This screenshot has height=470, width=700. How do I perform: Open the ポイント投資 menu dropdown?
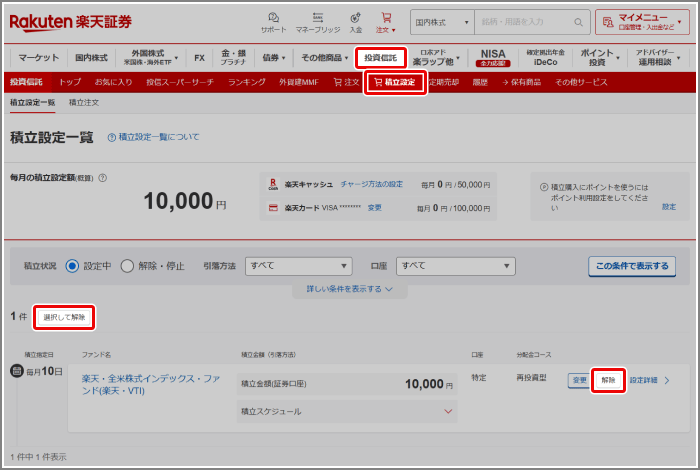pyautogui.click(x=600, y=57)
